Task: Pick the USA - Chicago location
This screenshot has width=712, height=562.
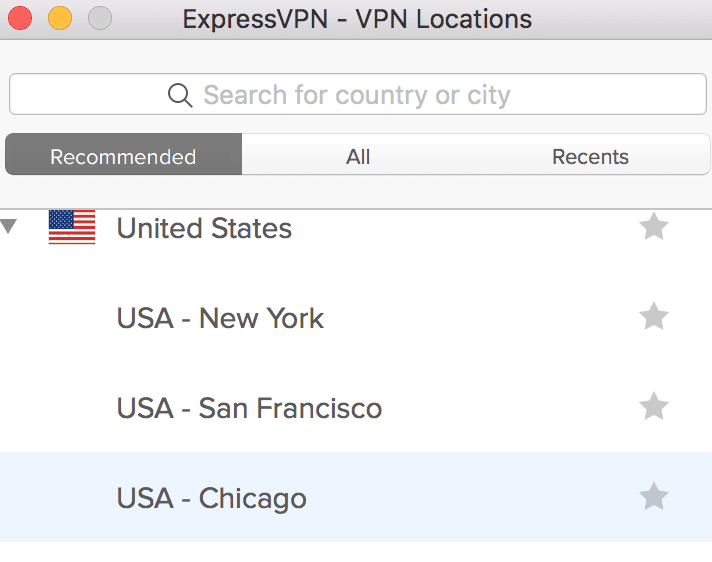Action: point(211,498)
